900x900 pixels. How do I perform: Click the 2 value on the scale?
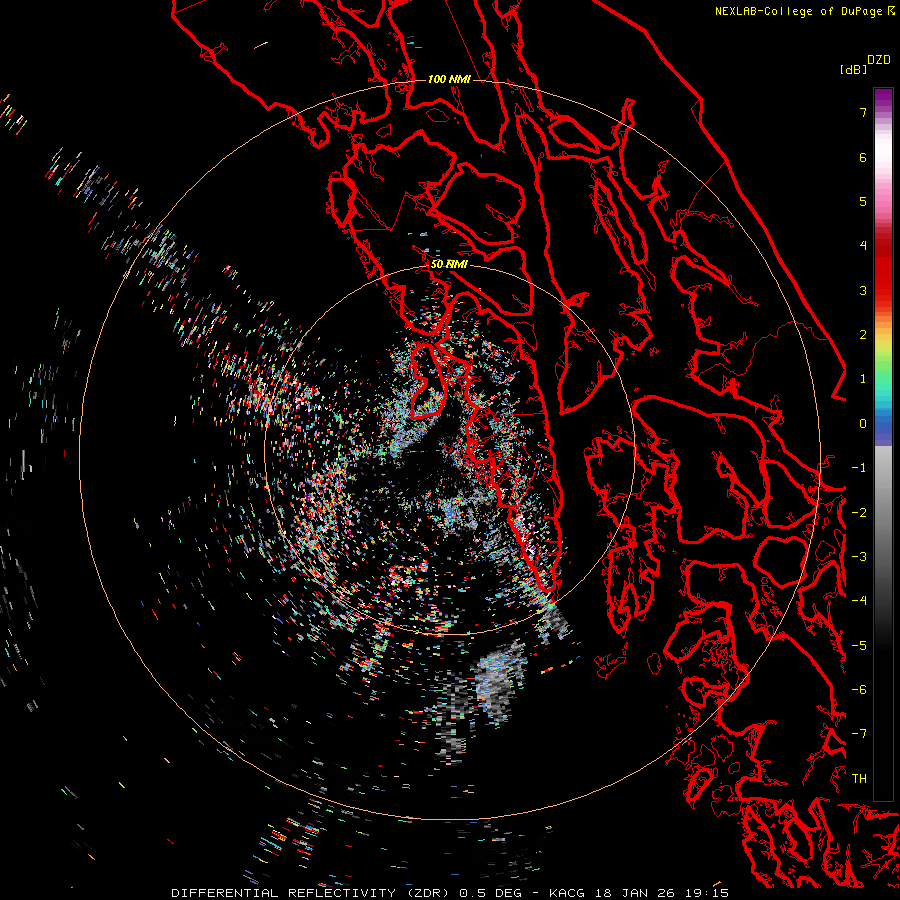pos(863,335)
